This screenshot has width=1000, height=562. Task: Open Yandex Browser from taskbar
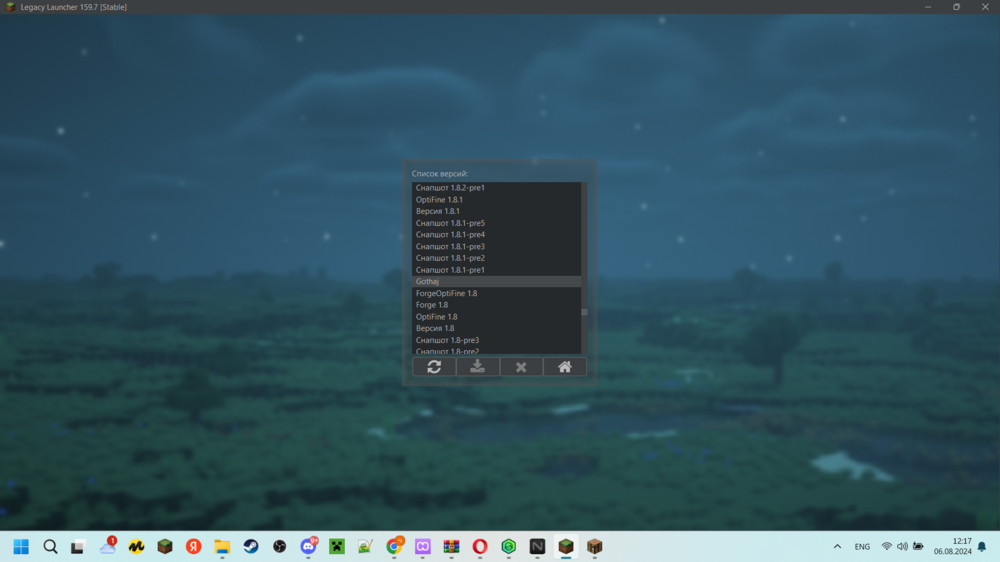(x=193, y=547)
